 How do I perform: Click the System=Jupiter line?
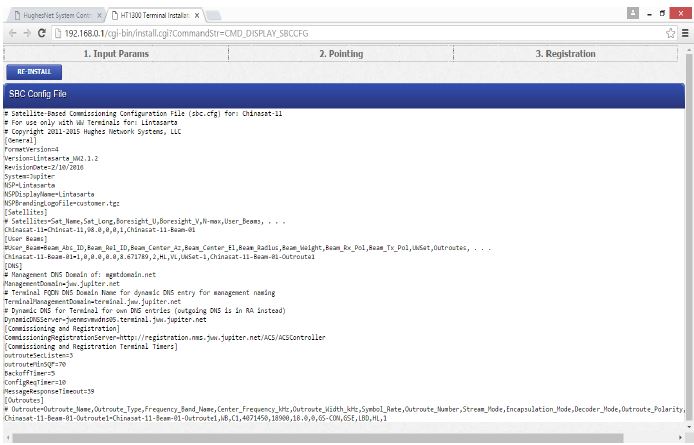30,176
